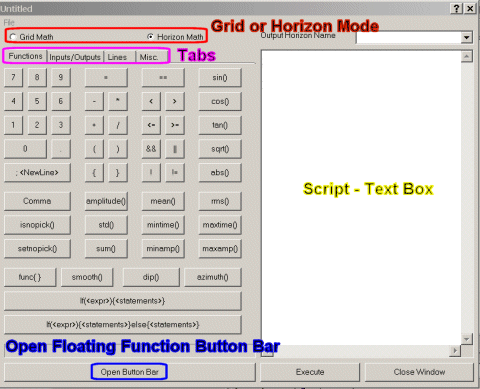
Task: Click the close curly brace button
Action: [118, 172]
